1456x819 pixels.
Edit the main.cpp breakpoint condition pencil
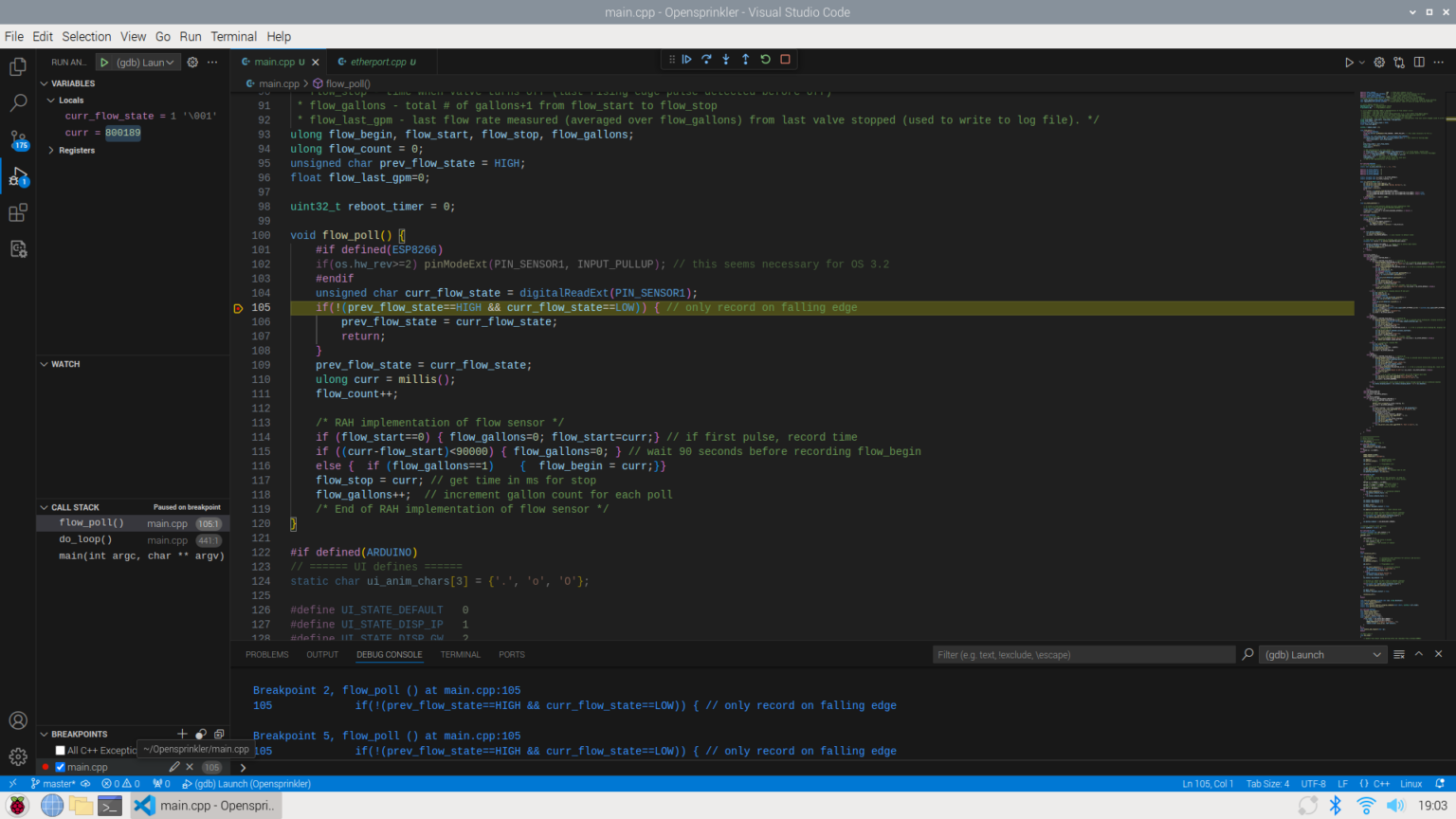click(x=174, y=767)
